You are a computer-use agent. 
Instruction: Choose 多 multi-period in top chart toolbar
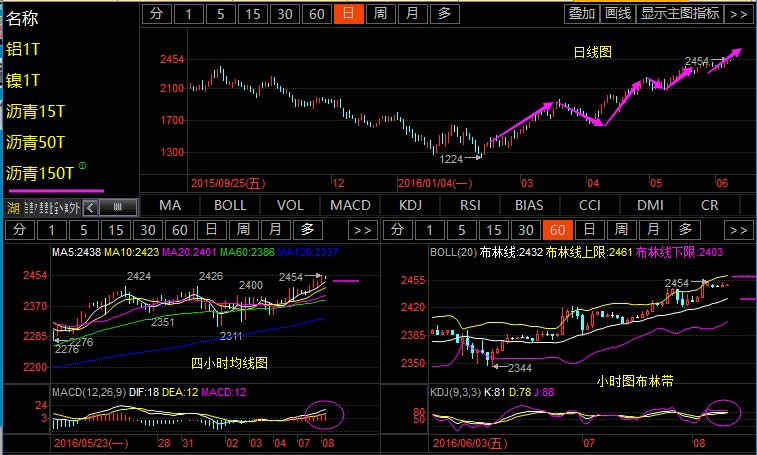[x=443, y=13]
